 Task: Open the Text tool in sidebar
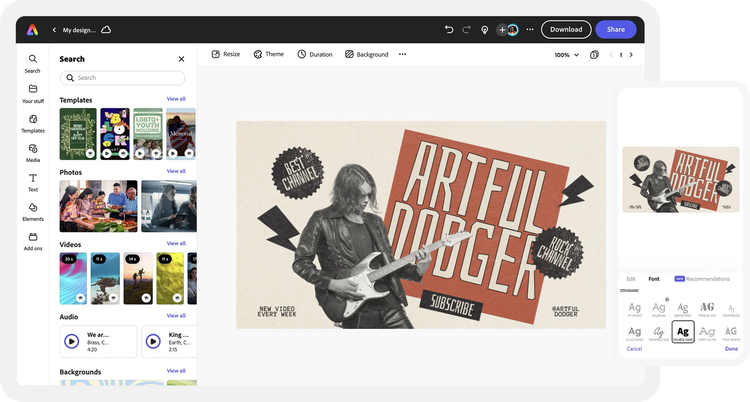coord(33,183)
